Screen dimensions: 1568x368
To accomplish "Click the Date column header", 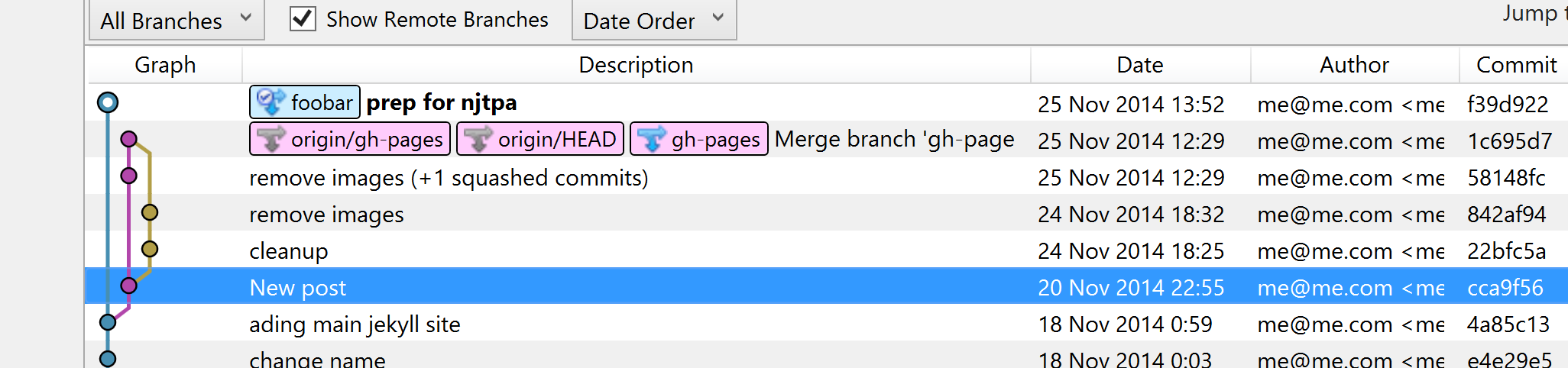I will point(1139,65).
